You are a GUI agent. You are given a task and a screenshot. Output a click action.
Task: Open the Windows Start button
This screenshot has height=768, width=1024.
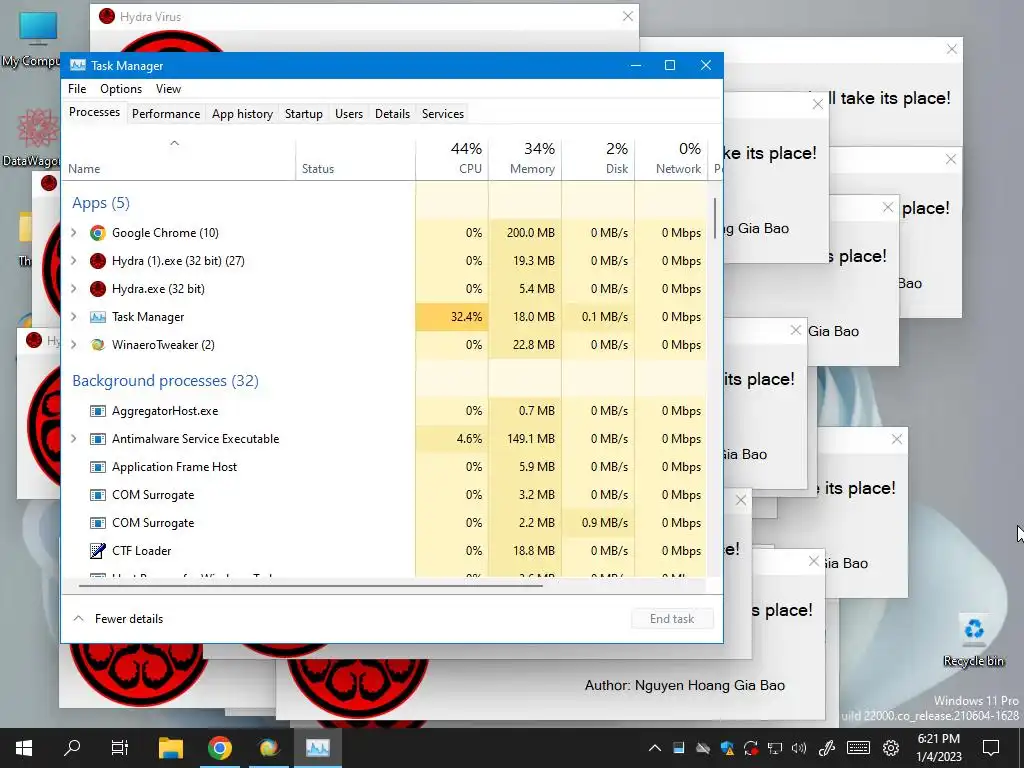[x=24, y=748]
